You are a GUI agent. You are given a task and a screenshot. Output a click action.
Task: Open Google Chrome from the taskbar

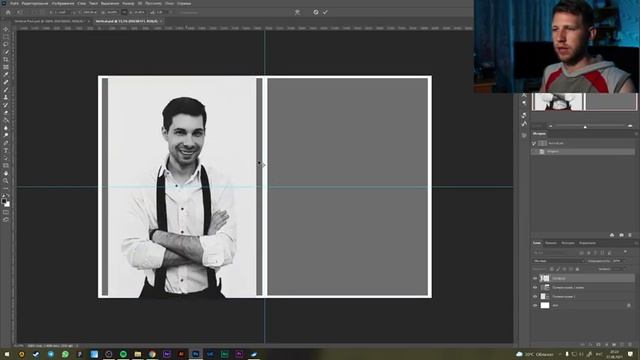coord(152,354)
